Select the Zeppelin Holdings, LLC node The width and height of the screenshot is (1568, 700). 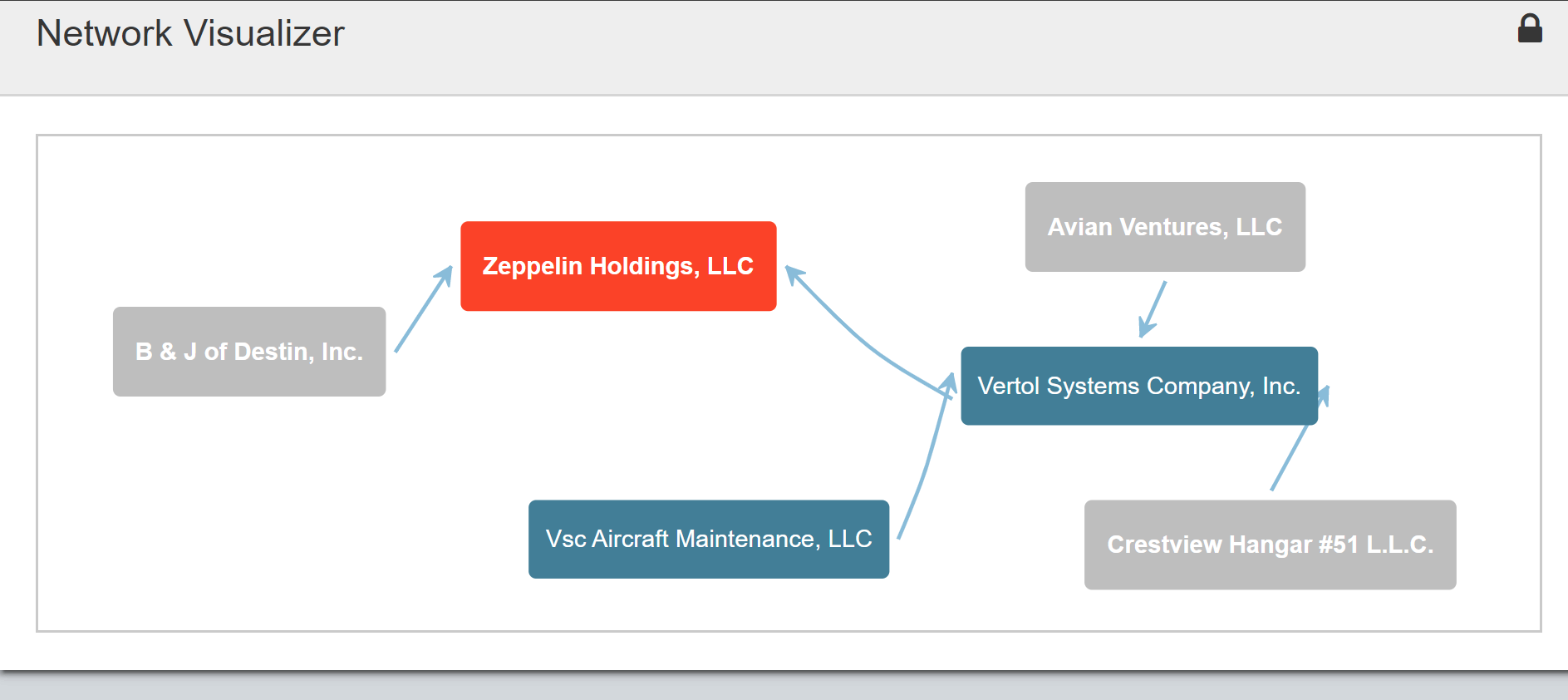(618, 266)
